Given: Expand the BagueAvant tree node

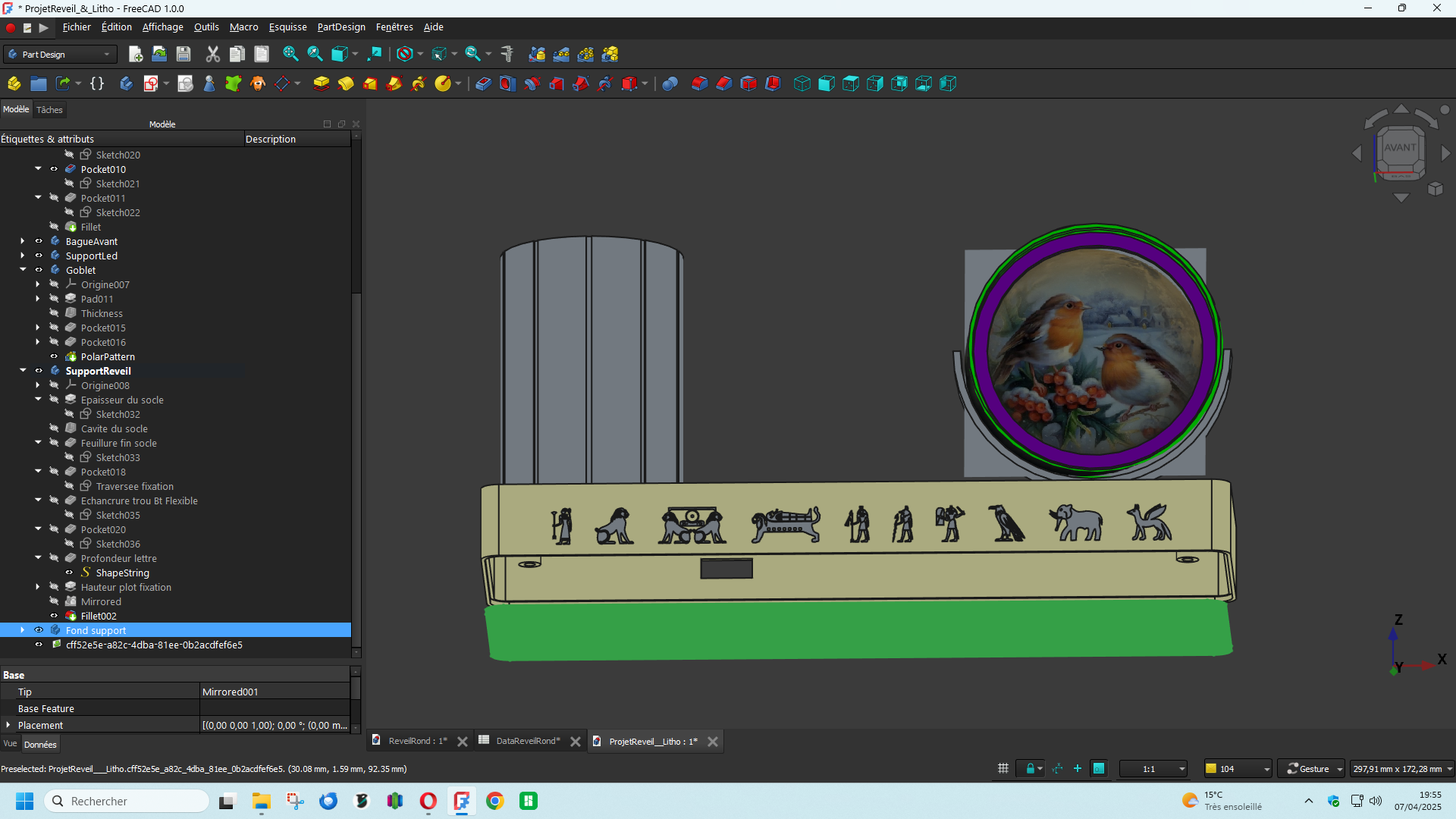Looking at the screenshot, I should 23,241.
